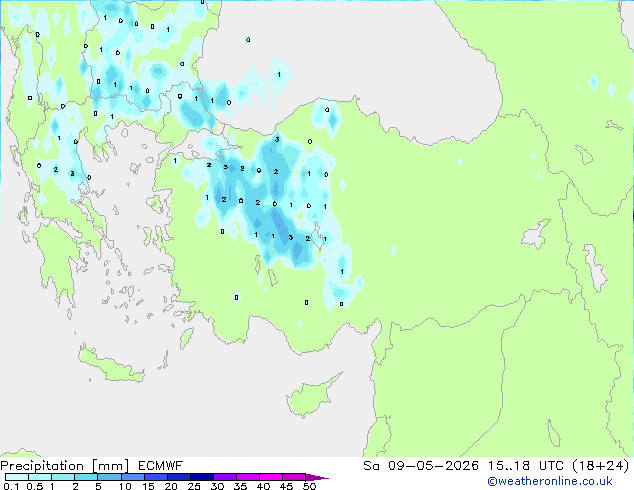Choose the 35–40 mm magenta swatch
The height and width of the screenshot is (490, 634).
[x=247, y=477]
